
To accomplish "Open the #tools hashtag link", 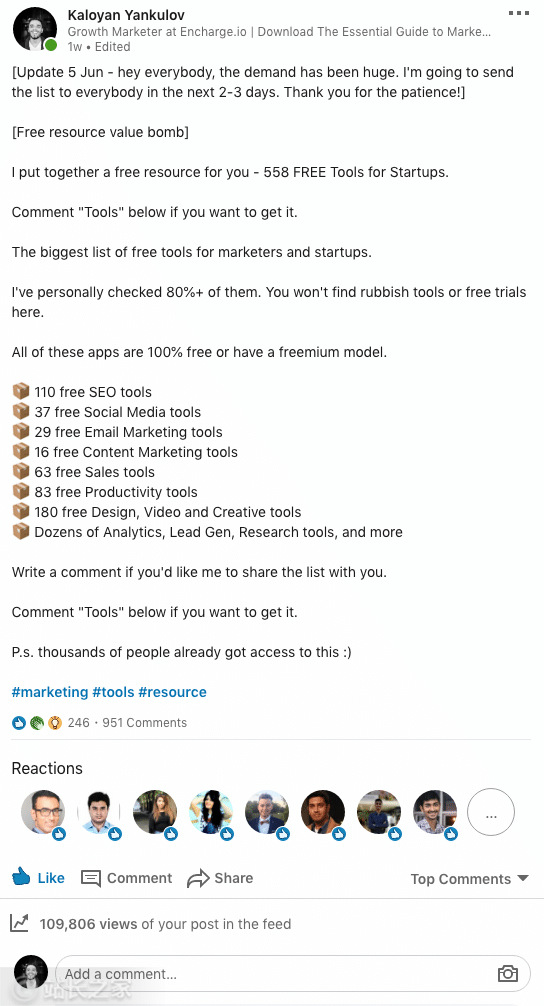I will pyautogui.click(x=114, y=692).
